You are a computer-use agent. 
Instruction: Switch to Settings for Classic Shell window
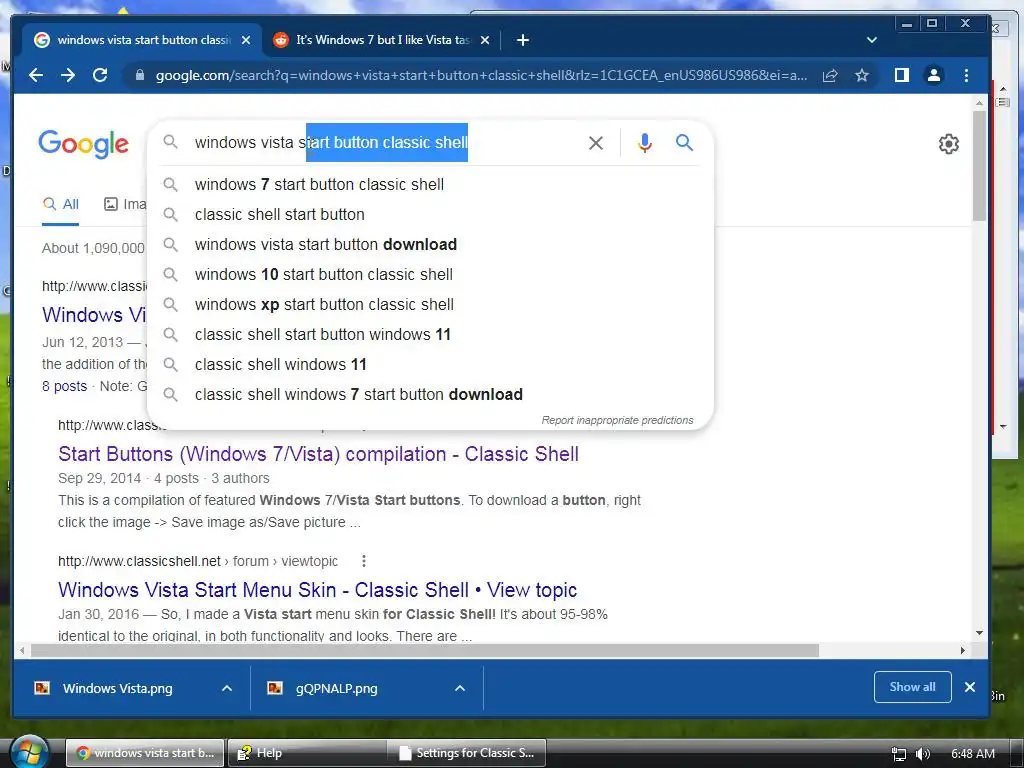tap(467, 753)
